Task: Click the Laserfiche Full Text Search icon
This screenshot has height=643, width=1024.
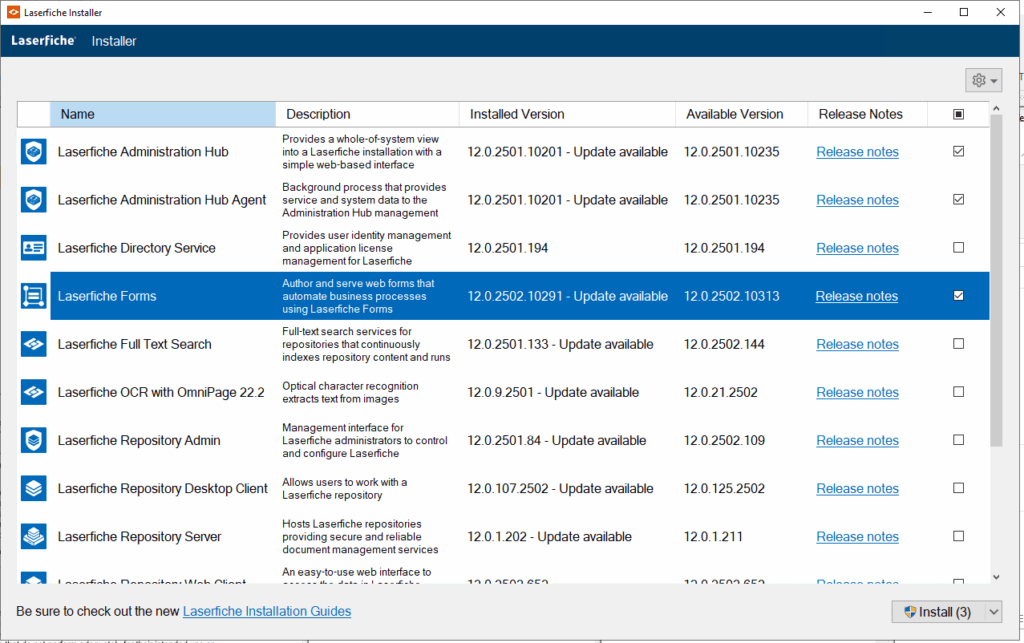Action: coord(34,344)
